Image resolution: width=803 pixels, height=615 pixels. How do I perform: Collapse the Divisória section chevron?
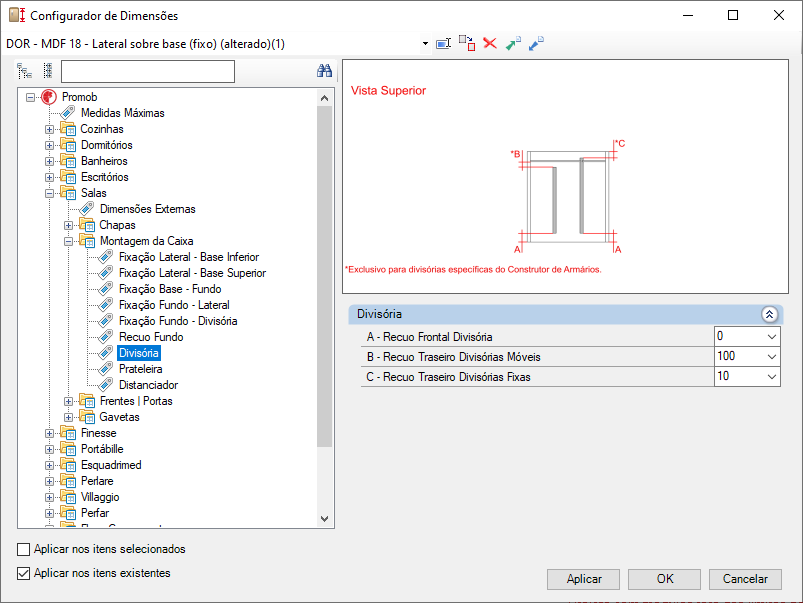click(769, 314)
